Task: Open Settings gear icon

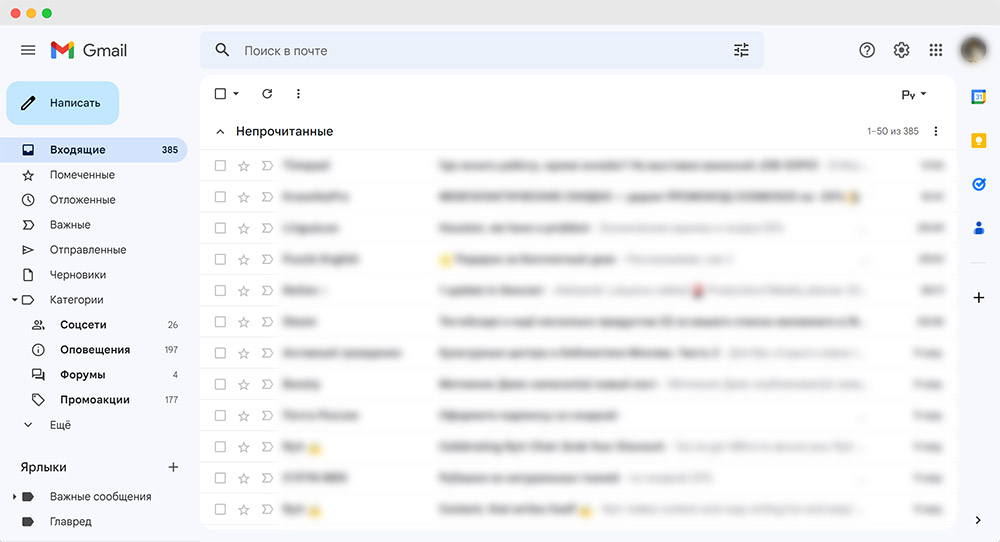Action: [x=901, y=50]
